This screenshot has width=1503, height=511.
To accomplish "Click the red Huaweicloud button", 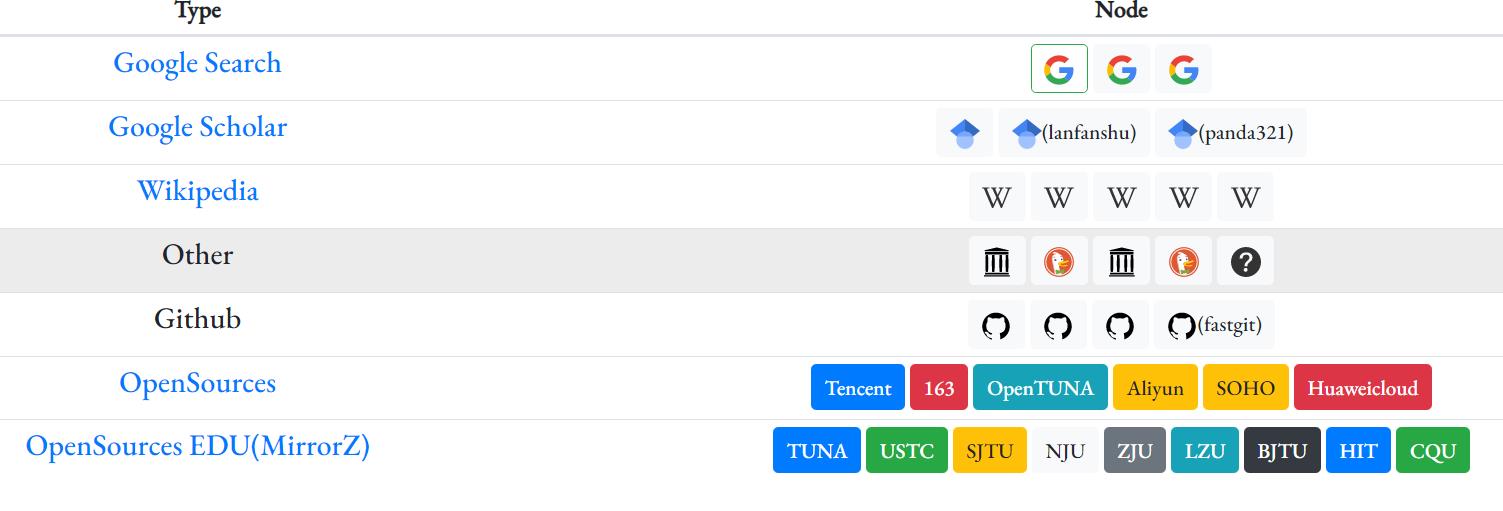I will (1362, 388).
